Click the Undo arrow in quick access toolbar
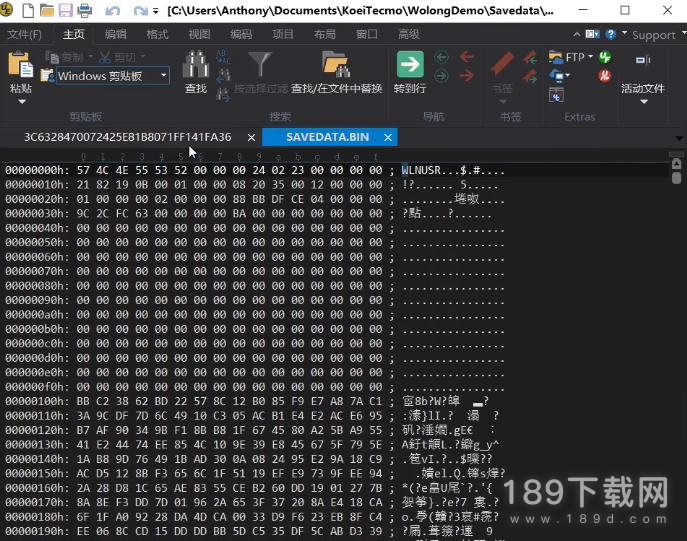The height and width of the screenshot is (541, 687). 113,11
